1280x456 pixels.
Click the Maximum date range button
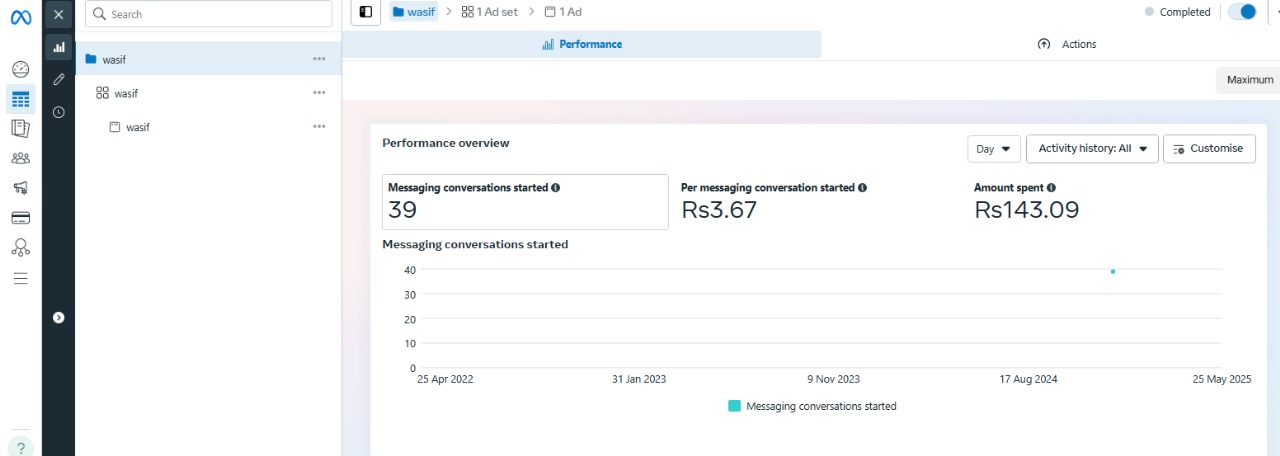[x=1249, y=80]
